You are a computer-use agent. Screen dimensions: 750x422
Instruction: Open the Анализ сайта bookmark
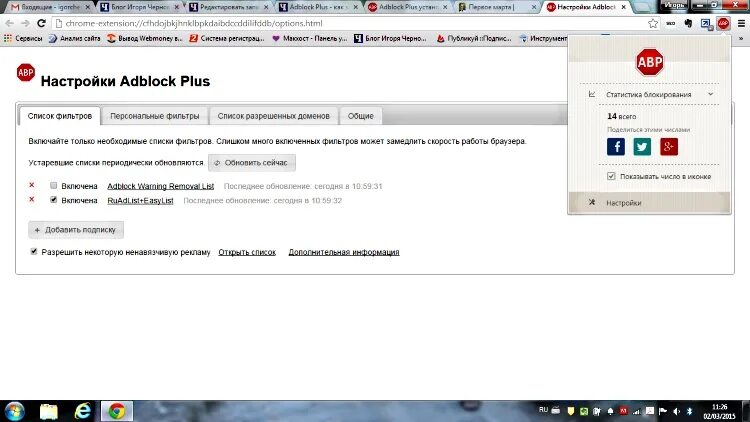pos(75,38)
